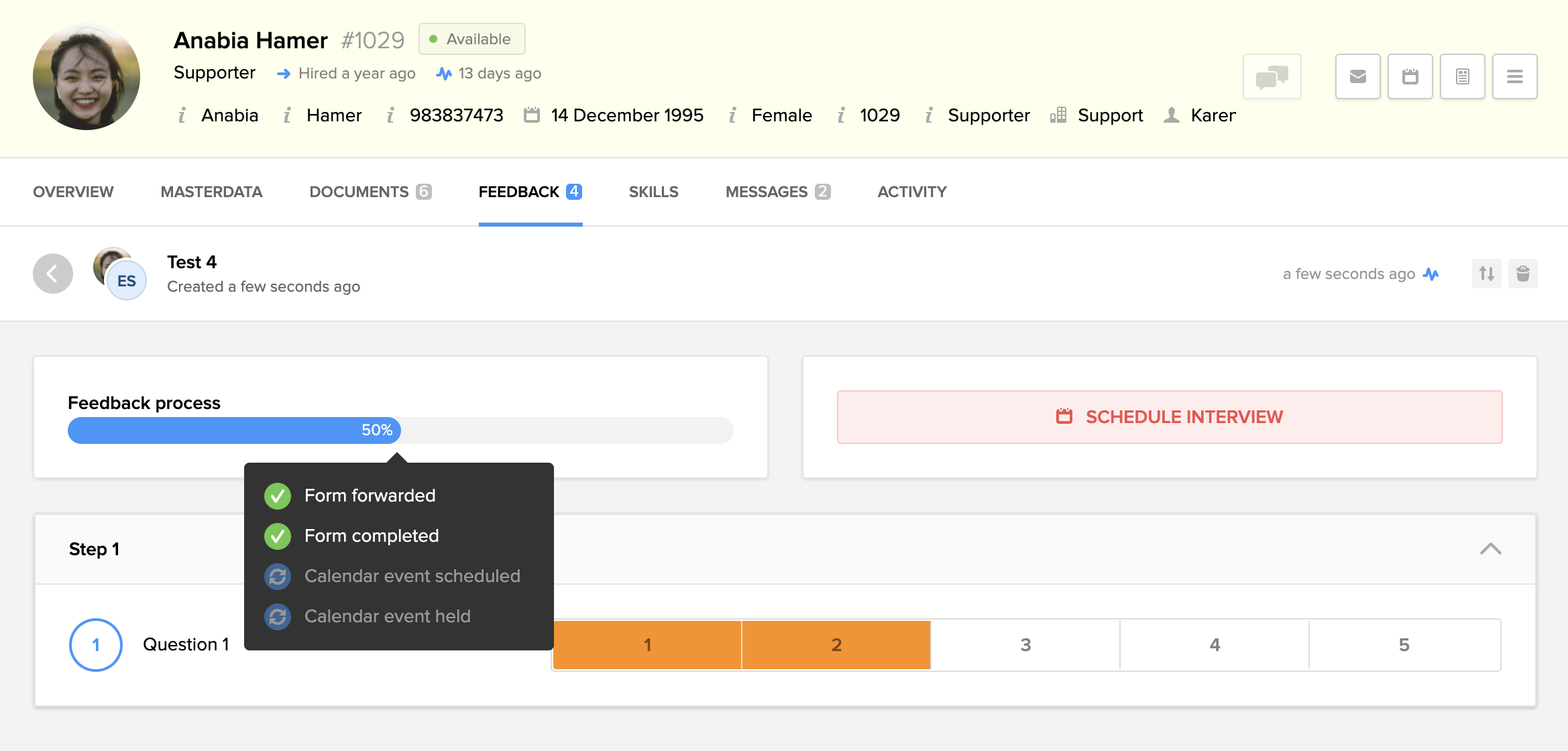Image resolution: width=1568 pixels, height=751 pixels.
Task: Select rating 4 for Question 1
Action: coord(1214,645)
